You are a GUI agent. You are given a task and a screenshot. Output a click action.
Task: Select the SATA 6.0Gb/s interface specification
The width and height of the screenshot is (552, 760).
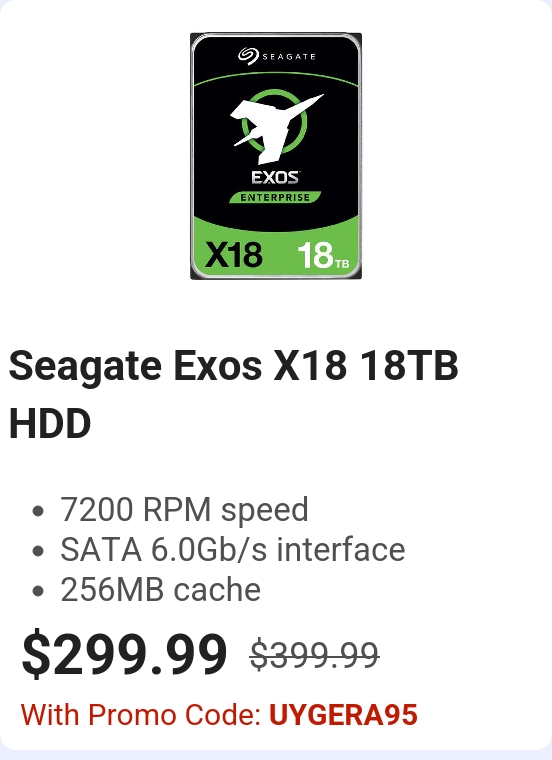(x=233, y=550)
